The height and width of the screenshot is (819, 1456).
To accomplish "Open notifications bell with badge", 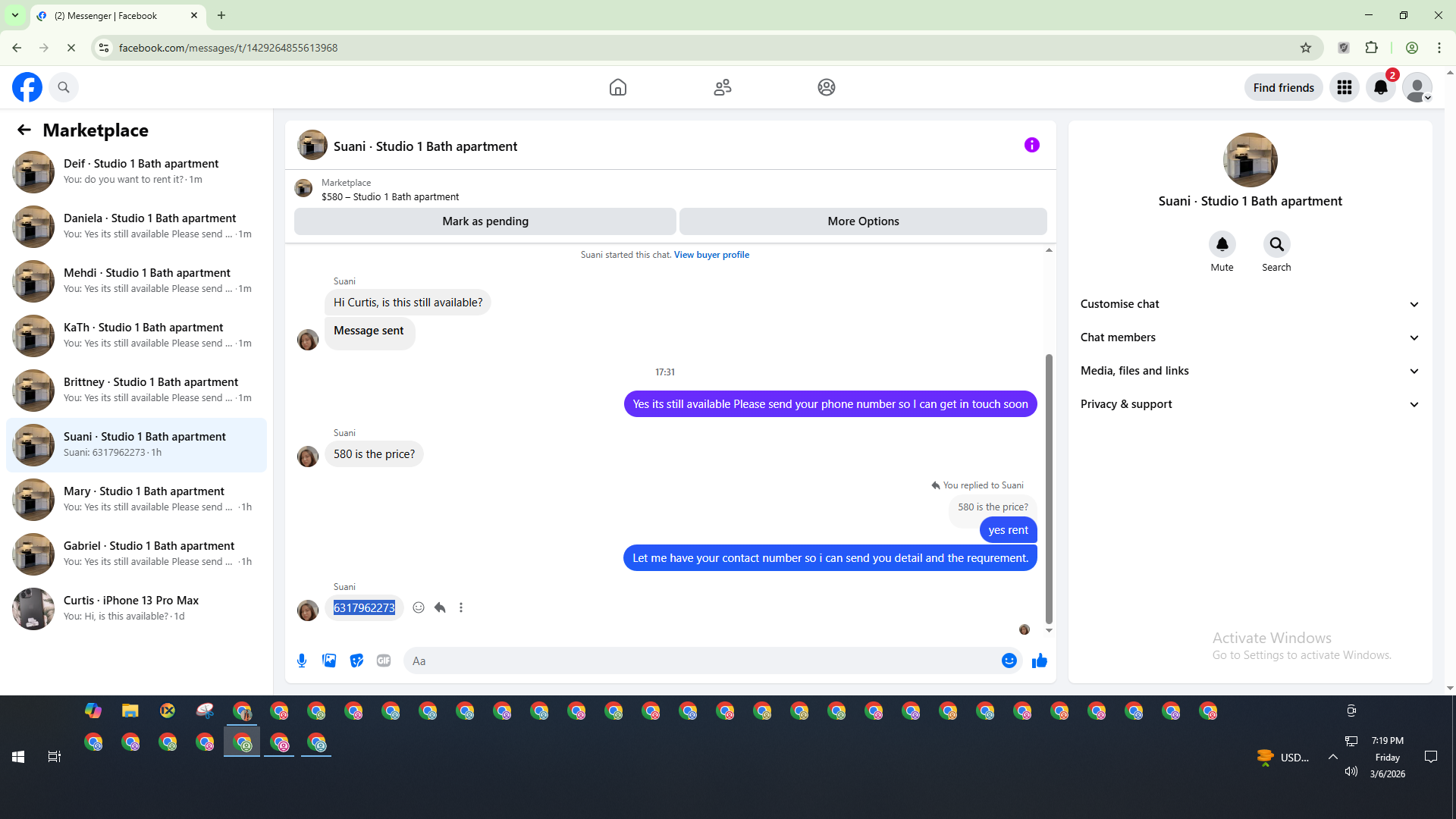I will click(x=1381, y=87).
